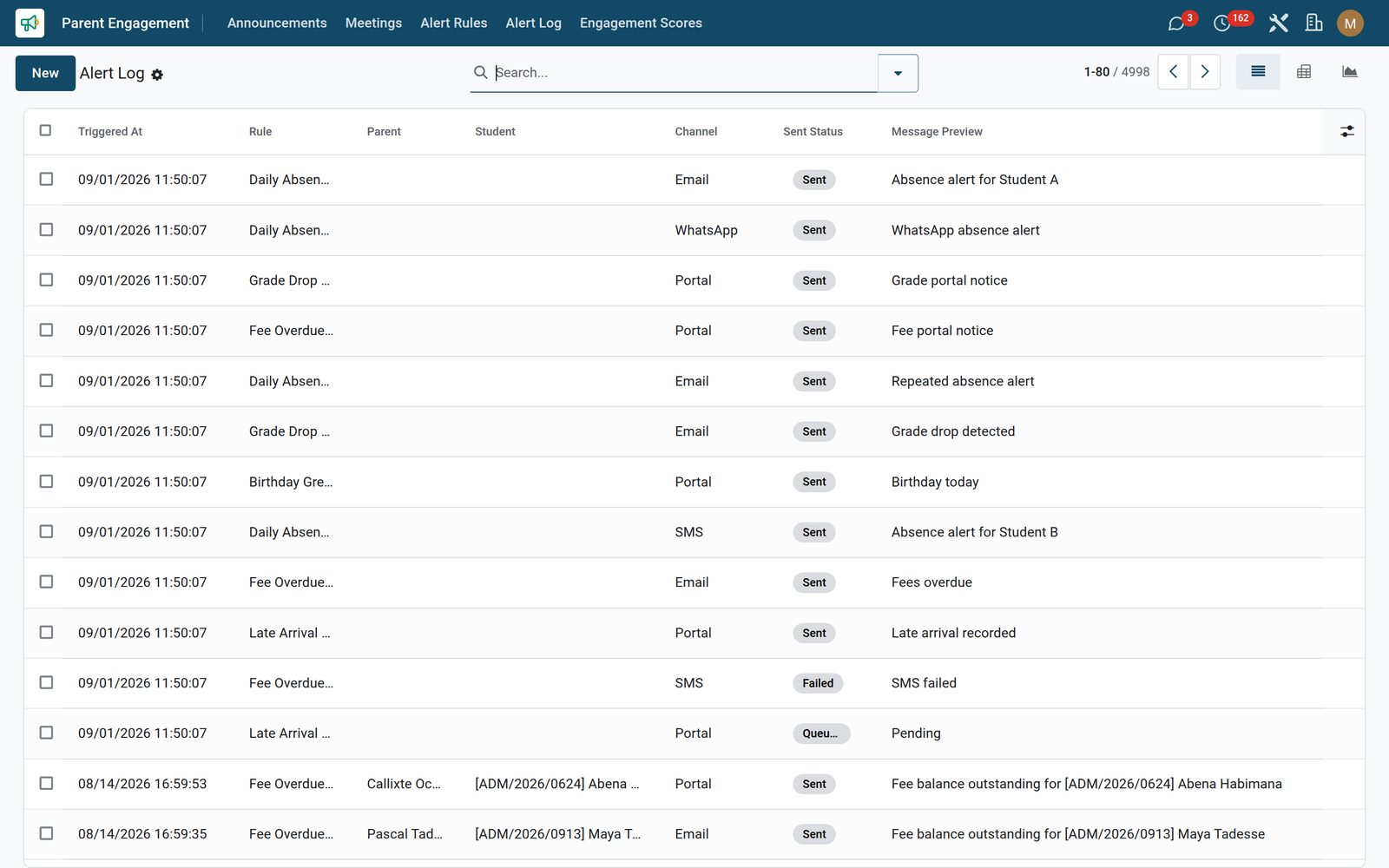Switch to list view
This screenshot has width=1389, height=868.
[1258, 72]
